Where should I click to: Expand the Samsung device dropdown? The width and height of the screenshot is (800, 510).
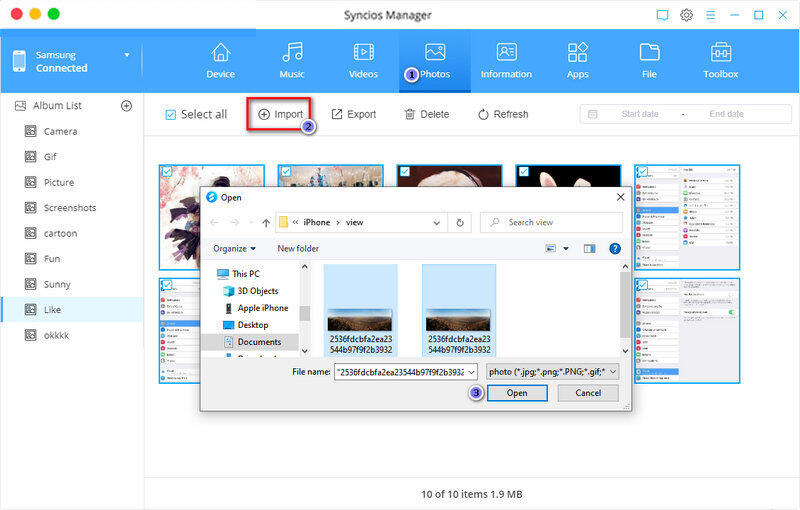click(x=127, y=55)
